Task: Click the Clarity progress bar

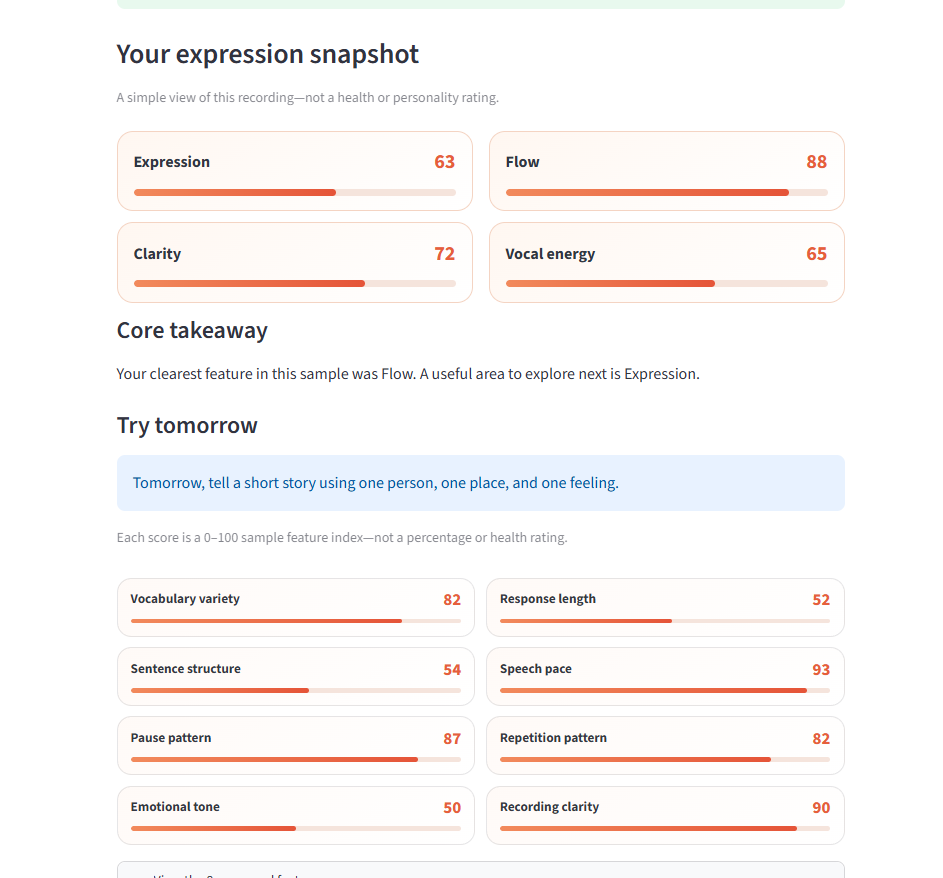Action: click(295, 283)
